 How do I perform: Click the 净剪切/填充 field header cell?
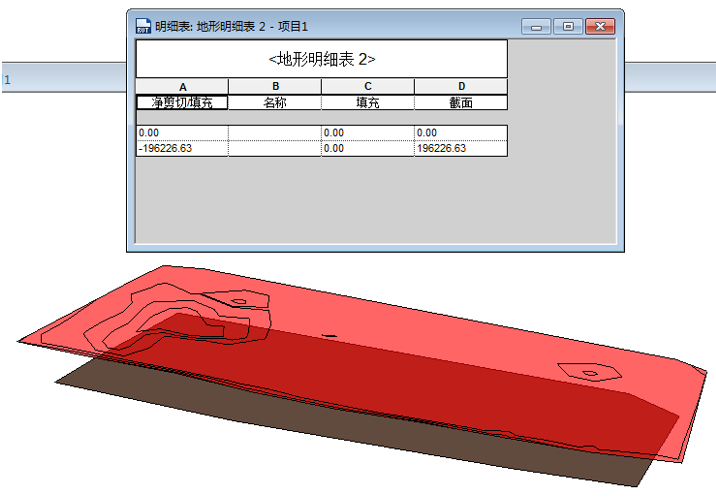(x=182, y=103)
